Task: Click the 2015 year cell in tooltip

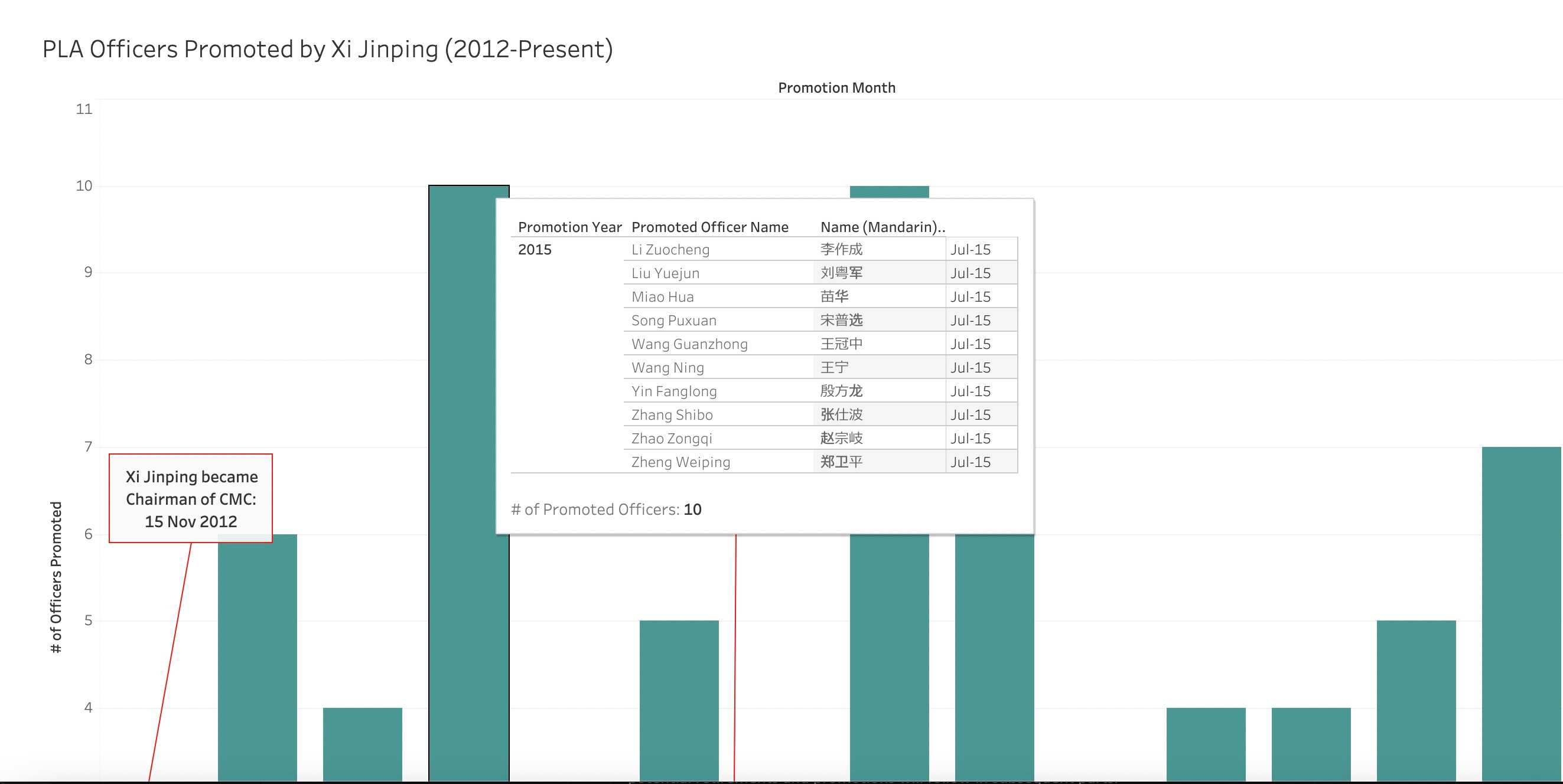Action: point(535,250)
